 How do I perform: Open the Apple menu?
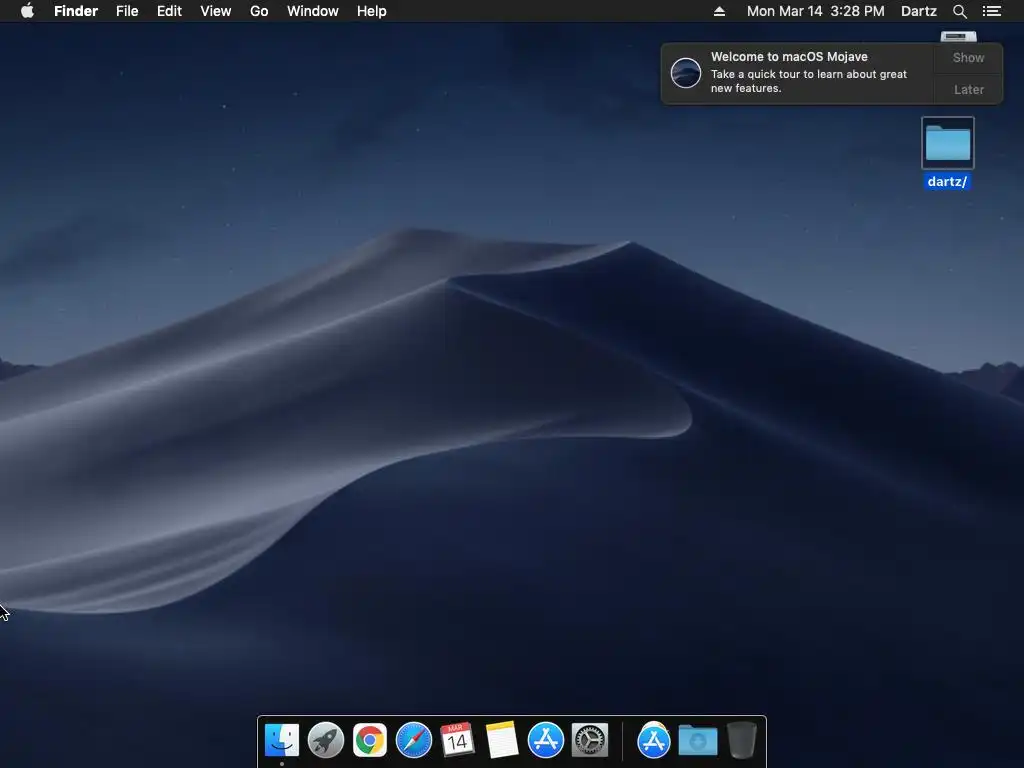tap(27, 11)
